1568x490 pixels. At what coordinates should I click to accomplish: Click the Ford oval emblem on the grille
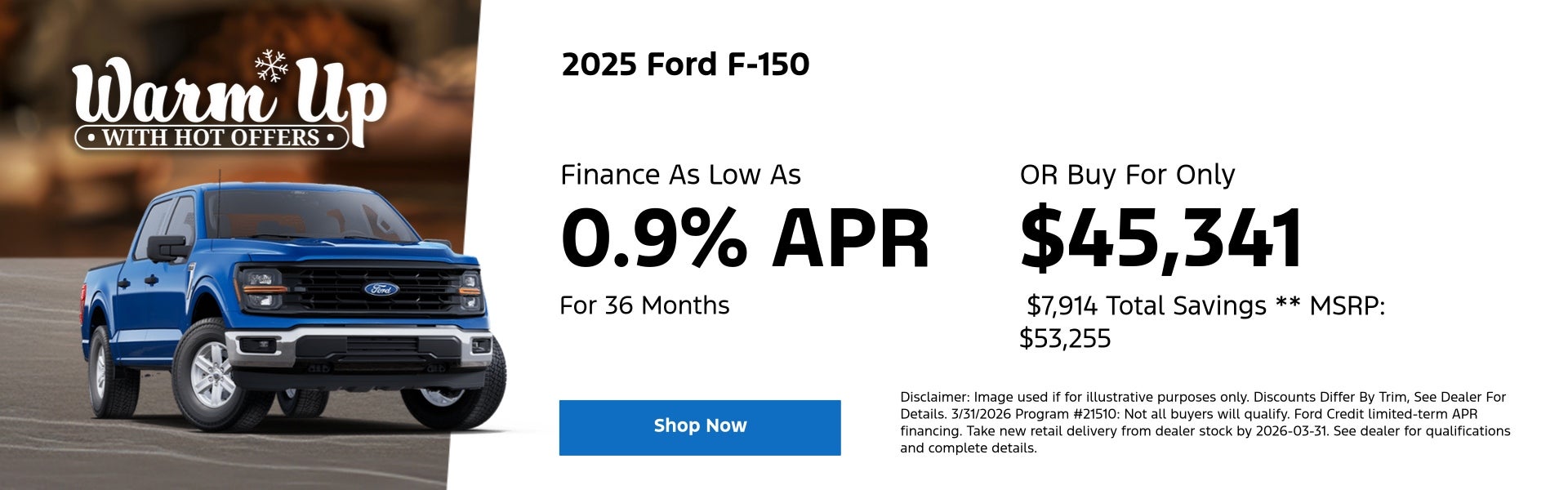381,289
